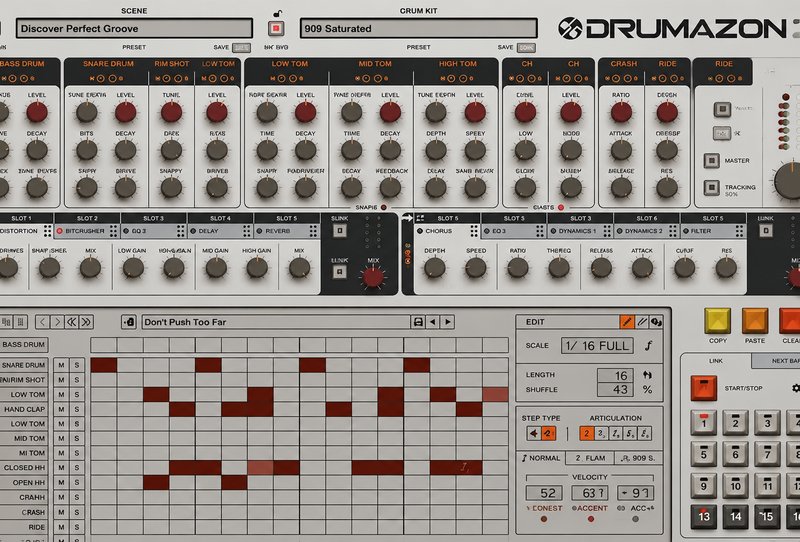Click the single right arrow in sequencer toolbar
The width and height of the screenshot is (800, 542).
click(57, 322)
